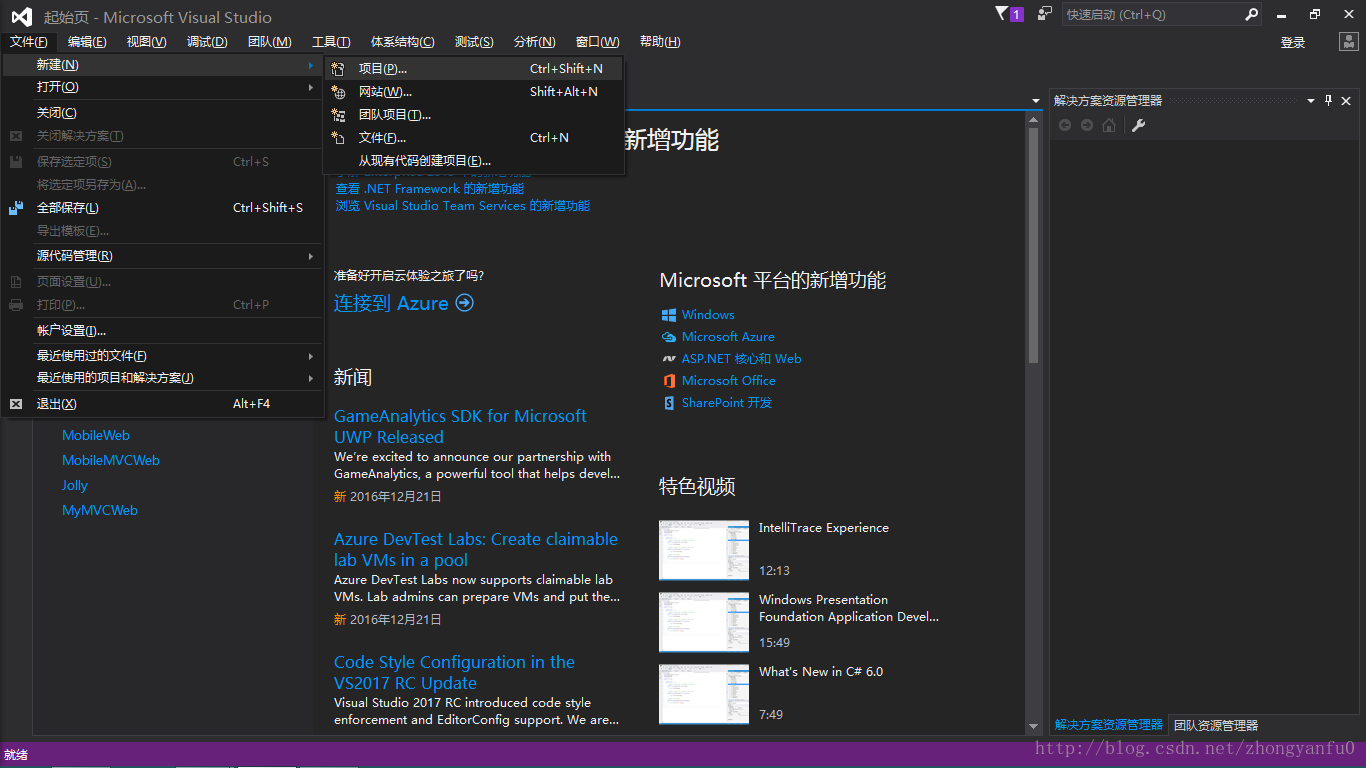Viewport: 1366px width, 768px height.
Task: Open recent project MobileMVCWeb
Action: [111, 461]
